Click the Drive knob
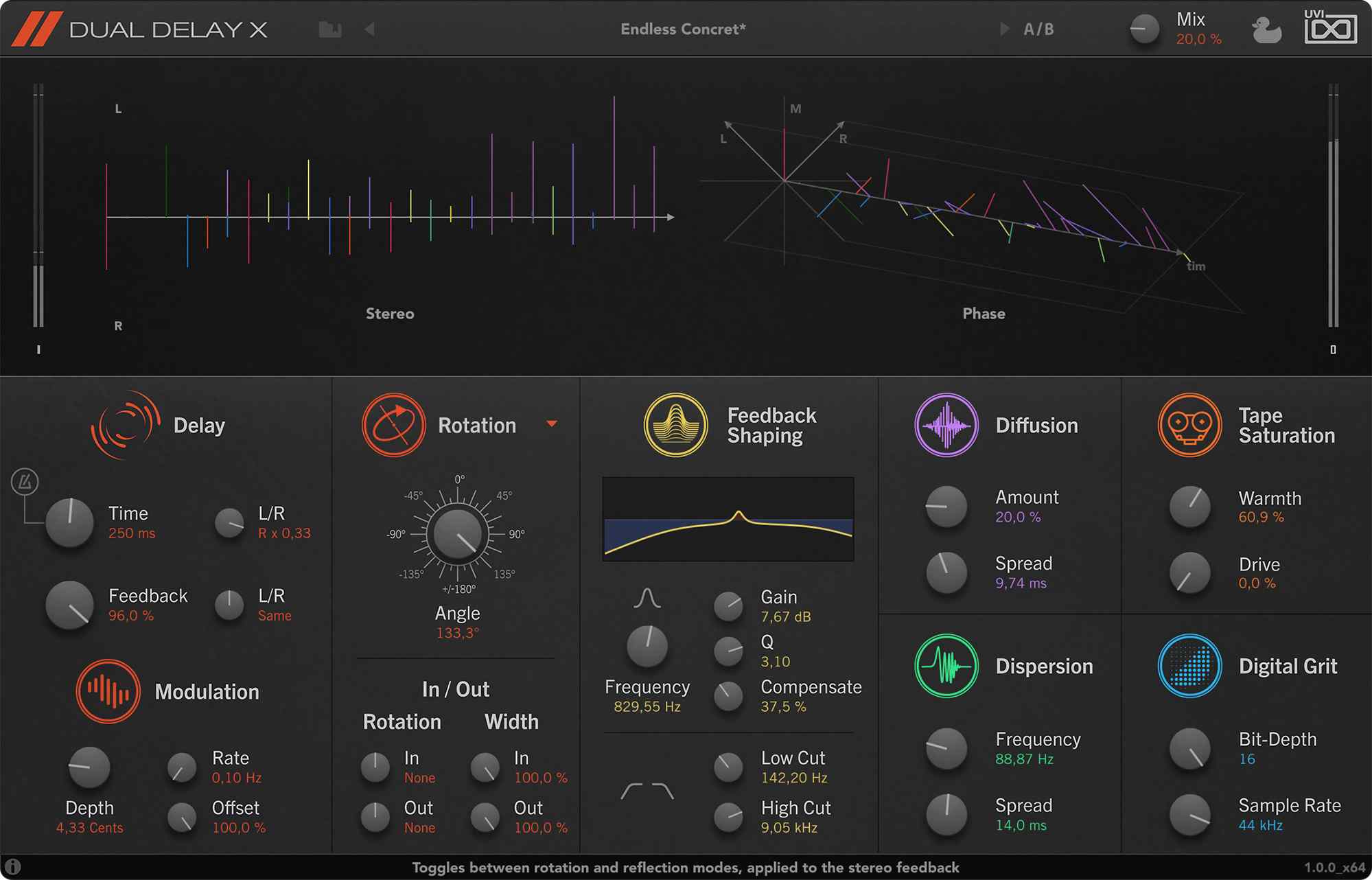The image size is (1372, 880). 1190,572
